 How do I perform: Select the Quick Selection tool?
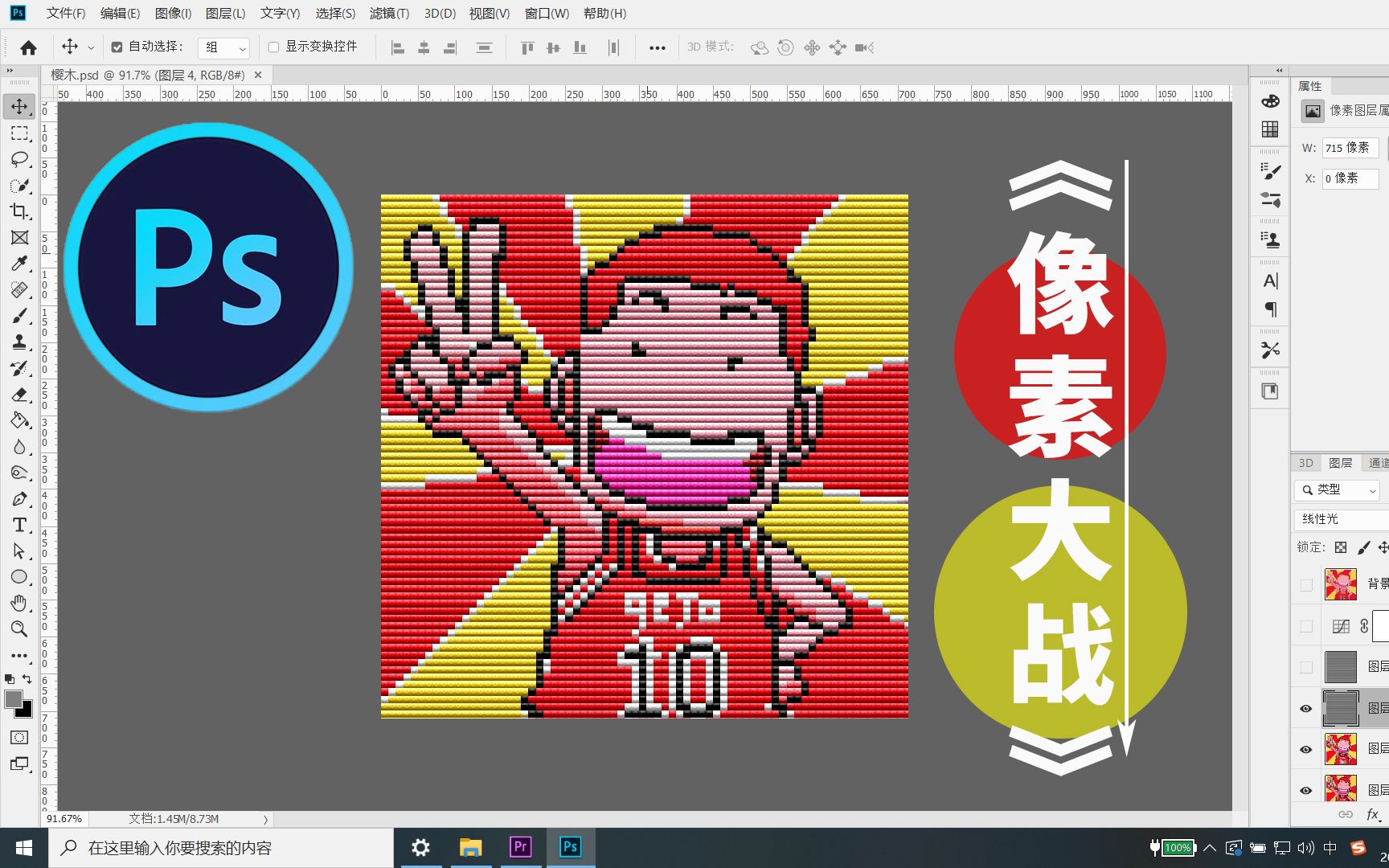pos(19,186)
